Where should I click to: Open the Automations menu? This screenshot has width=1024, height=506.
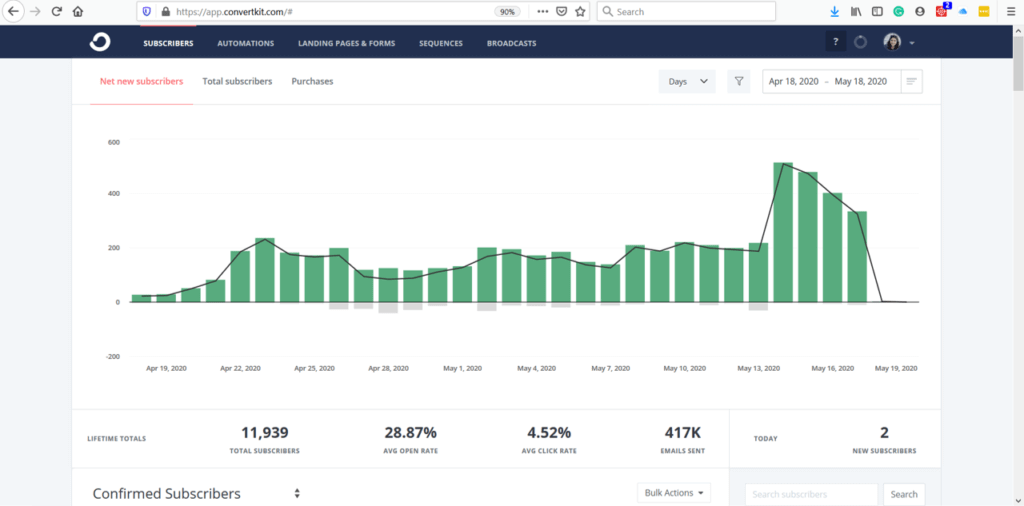246,43
